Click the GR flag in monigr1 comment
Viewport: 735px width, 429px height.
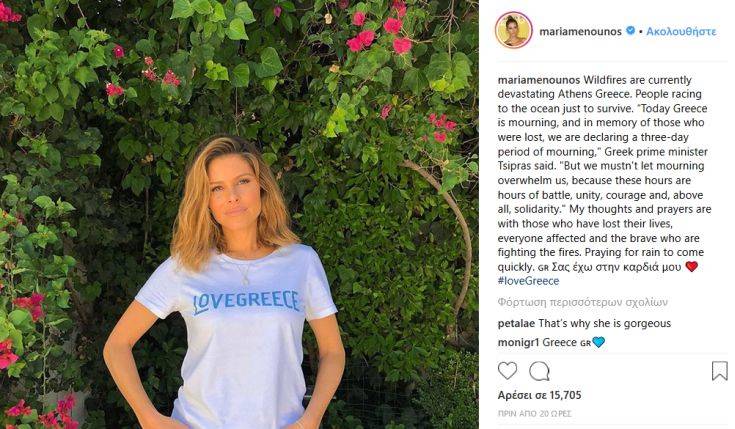[585, 343]
